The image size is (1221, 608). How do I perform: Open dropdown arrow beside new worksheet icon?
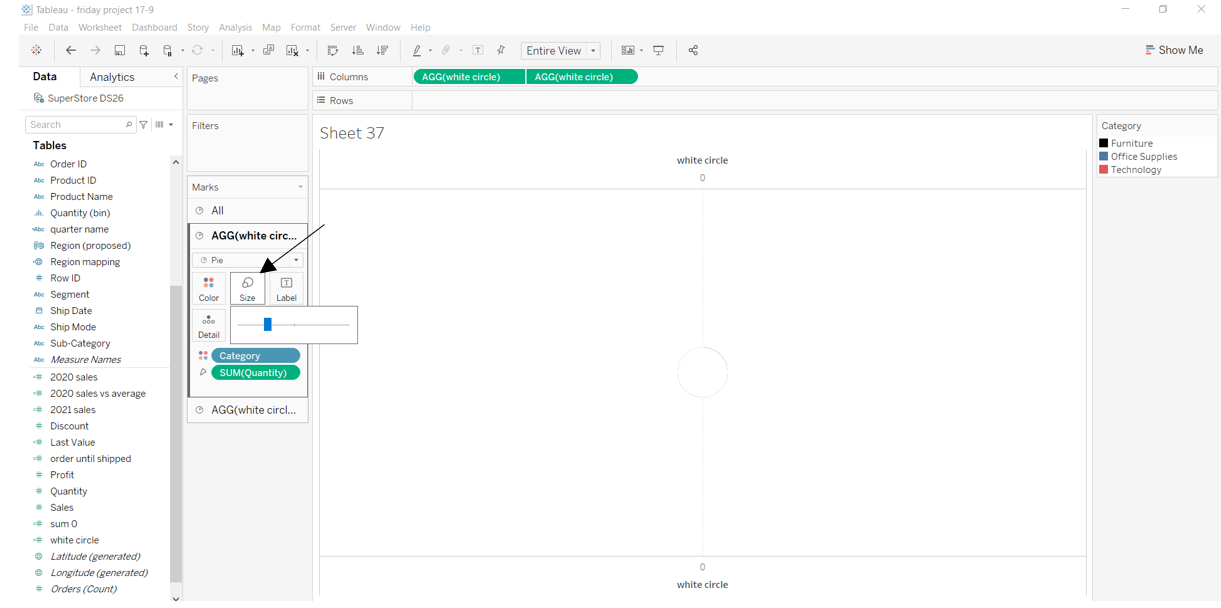tap(253, 51)
